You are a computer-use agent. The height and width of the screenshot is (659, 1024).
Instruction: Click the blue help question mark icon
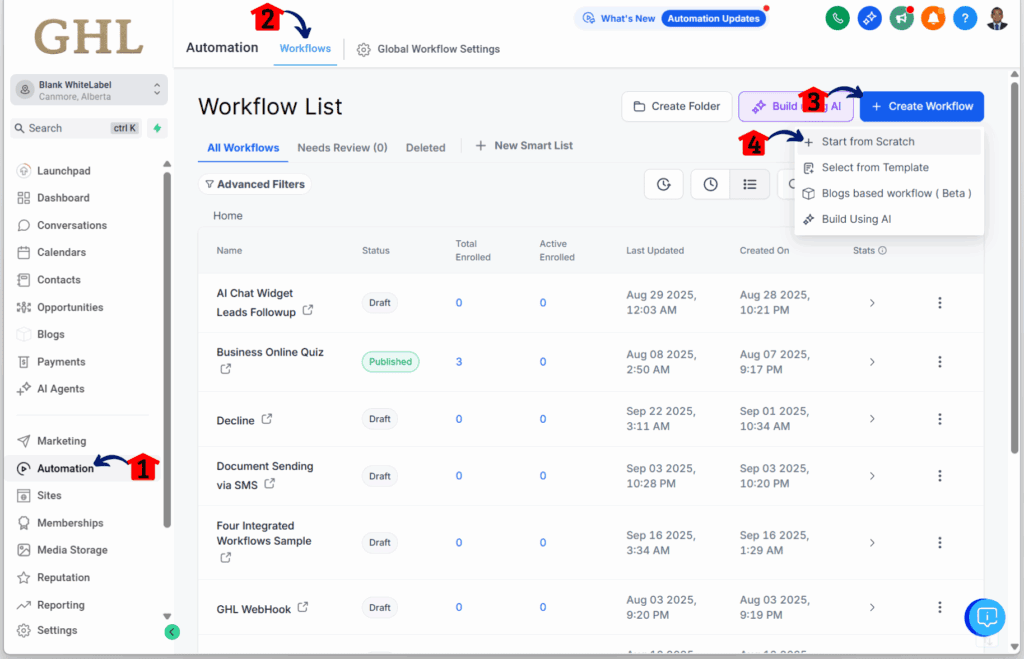tap(965, 18)
